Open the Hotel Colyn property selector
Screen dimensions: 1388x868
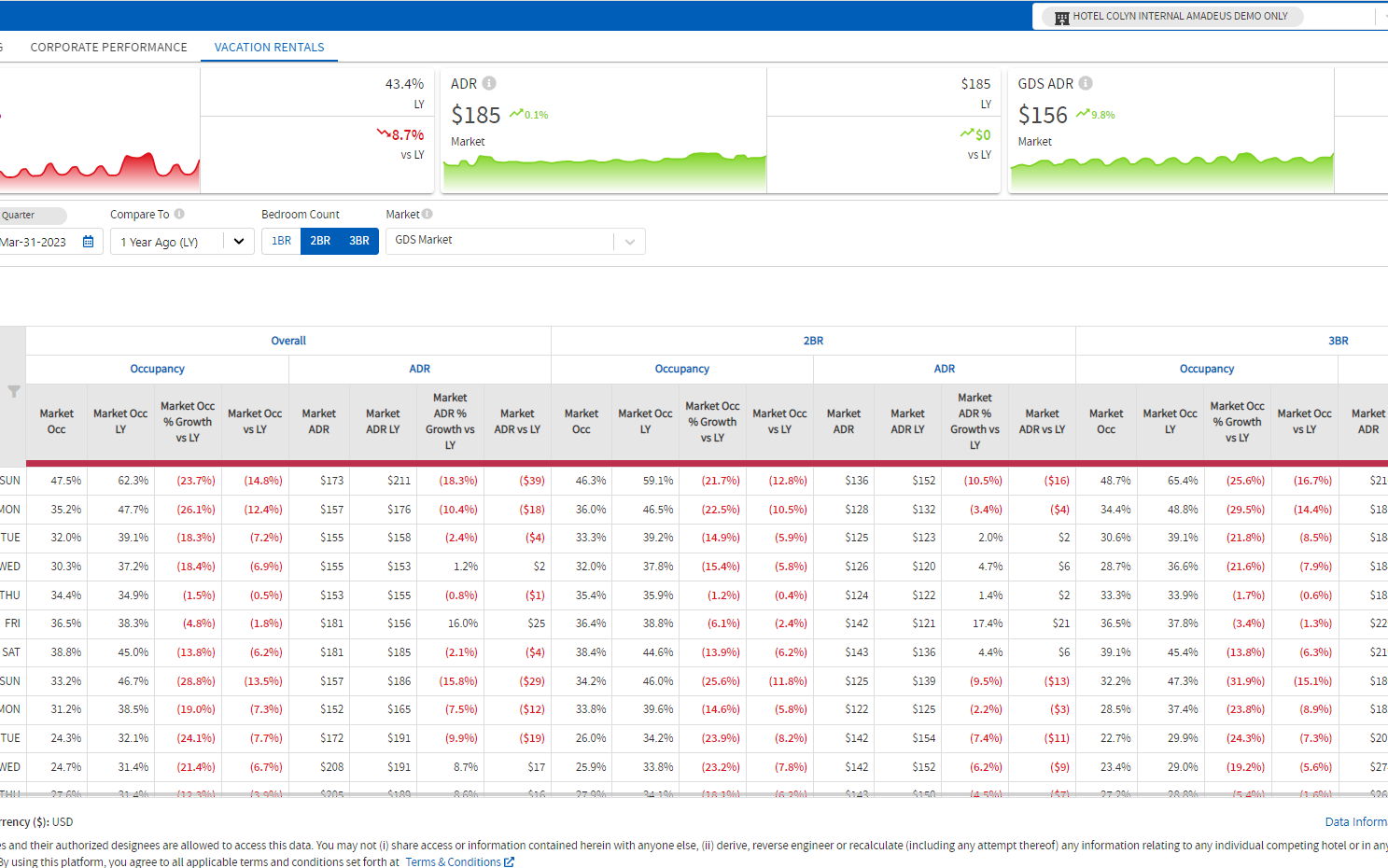tap(1180, 17)
